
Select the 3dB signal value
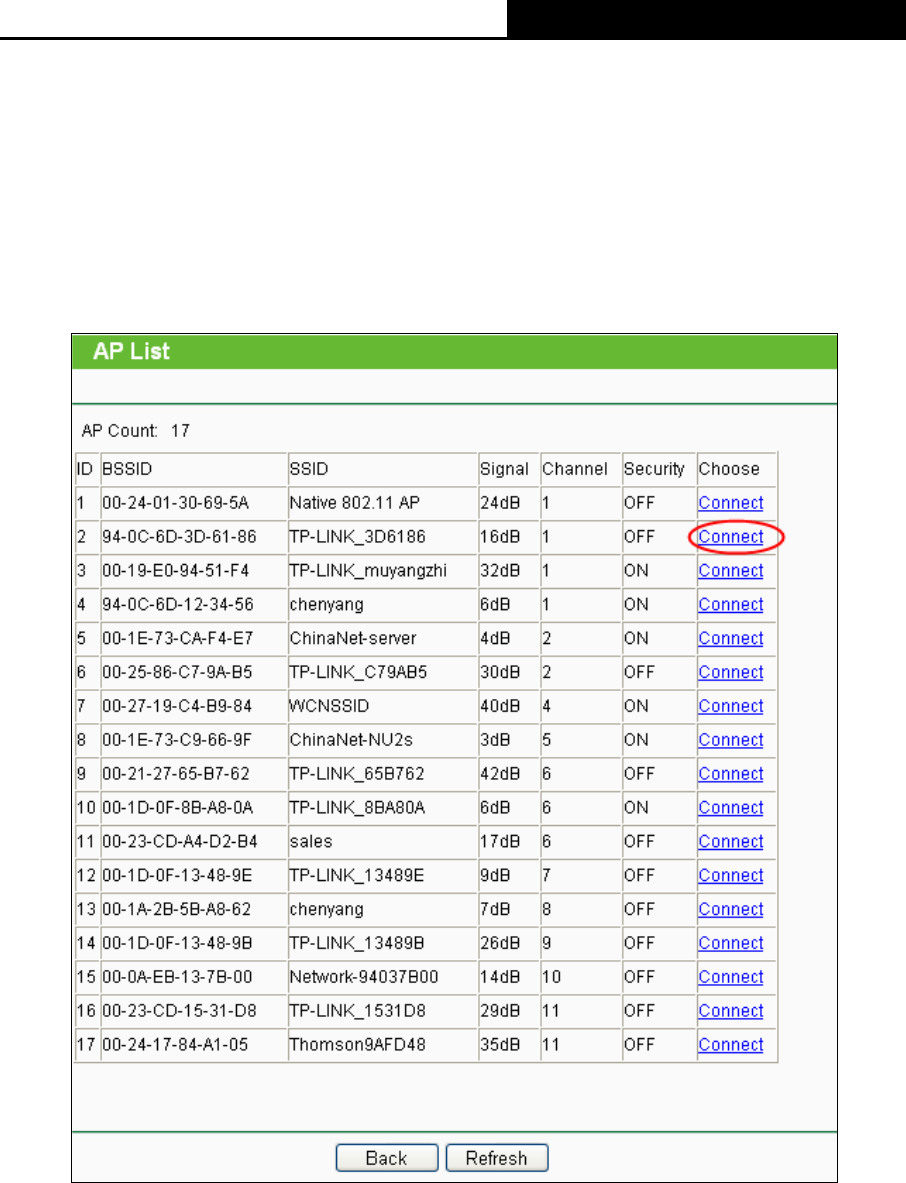tap(495, 740)
